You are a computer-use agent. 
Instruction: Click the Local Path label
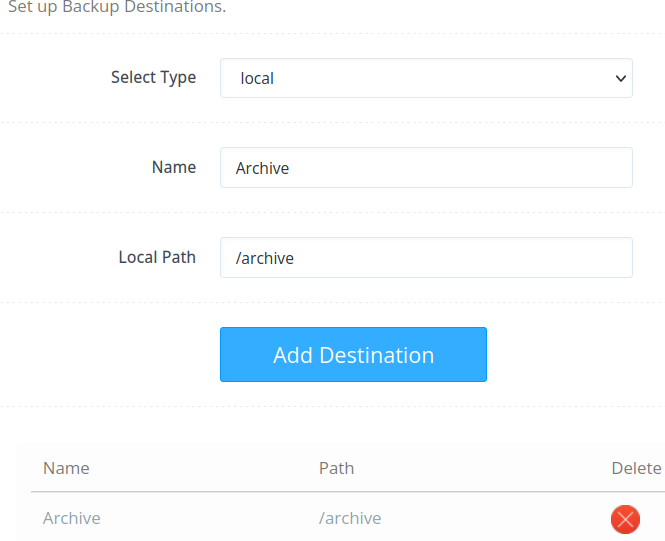pos(157,257)
